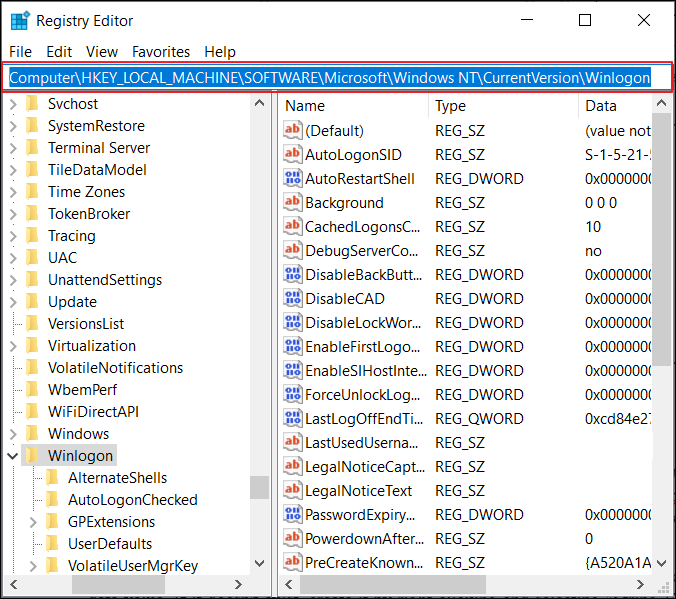
Task: Select the LastUsedUserna... value
Action: click(362, 443)
